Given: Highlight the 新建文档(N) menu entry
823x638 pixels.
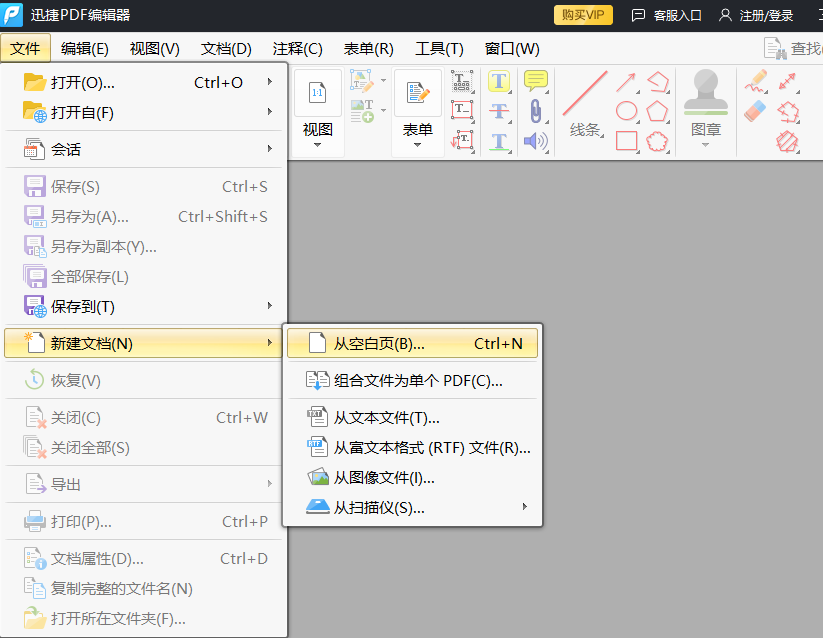Looking at the screenshot, I should click(x=143, y=344).
